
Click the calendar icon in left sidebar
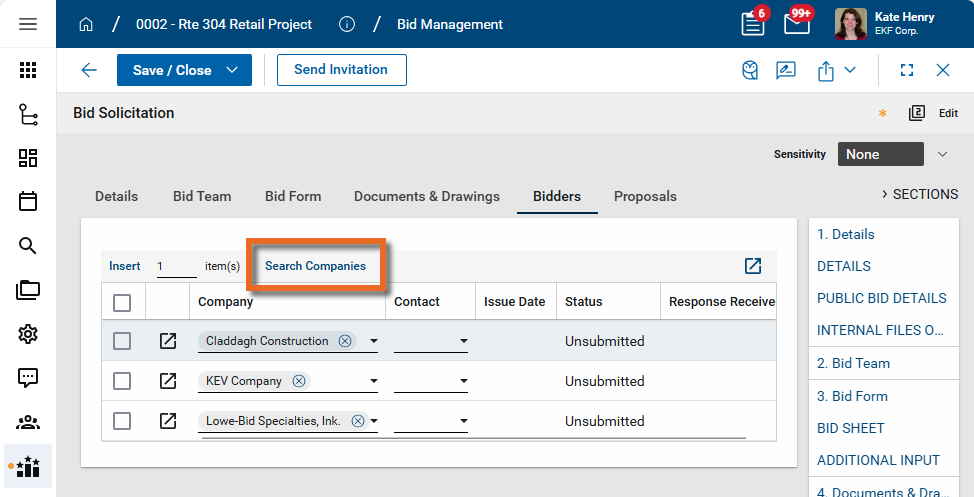click(28, 201)
